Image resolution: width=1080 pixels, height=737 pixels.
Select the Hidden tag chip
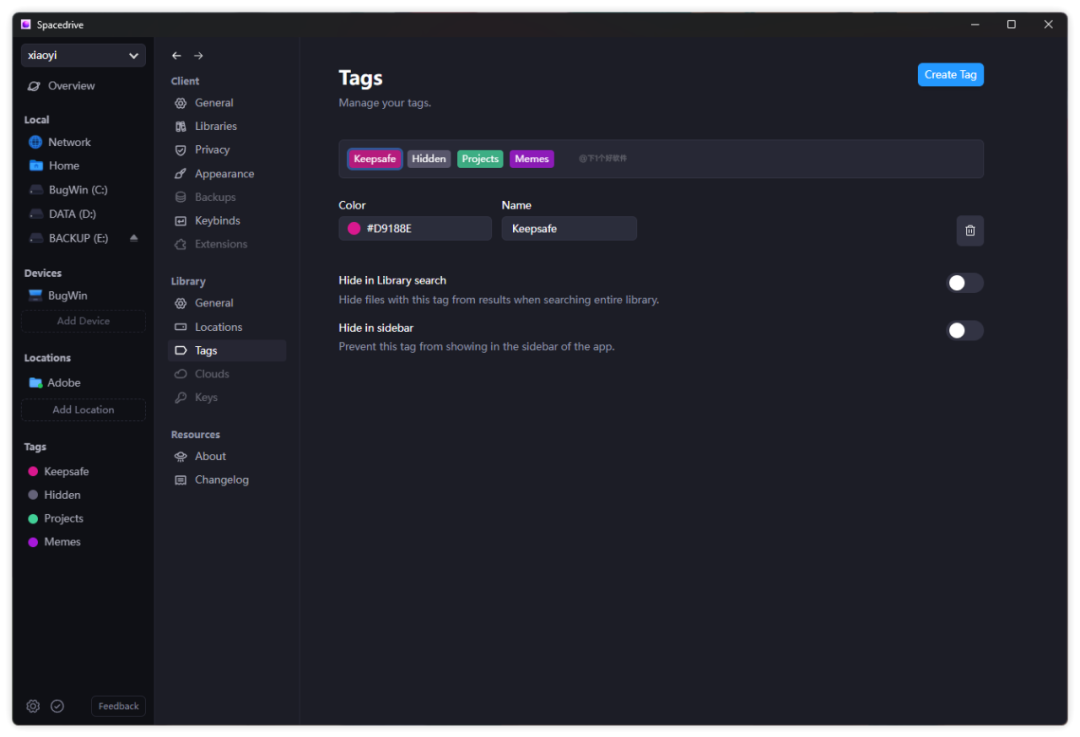click(x=428, y=159)
